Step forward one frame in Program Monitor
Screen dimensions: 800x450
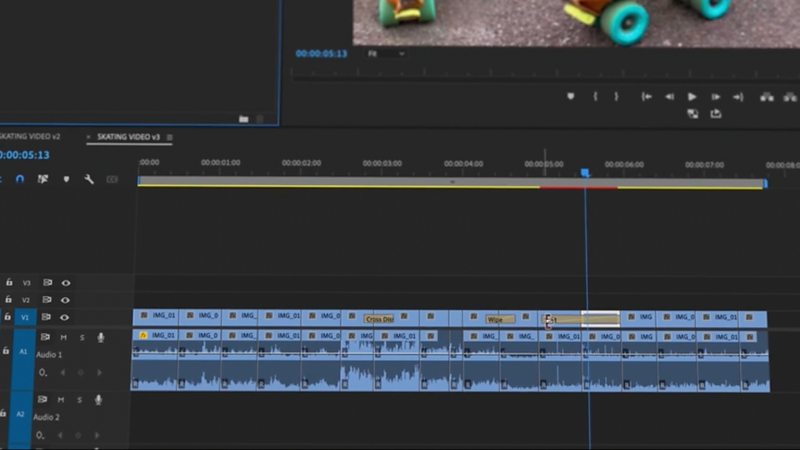(715, 97)
